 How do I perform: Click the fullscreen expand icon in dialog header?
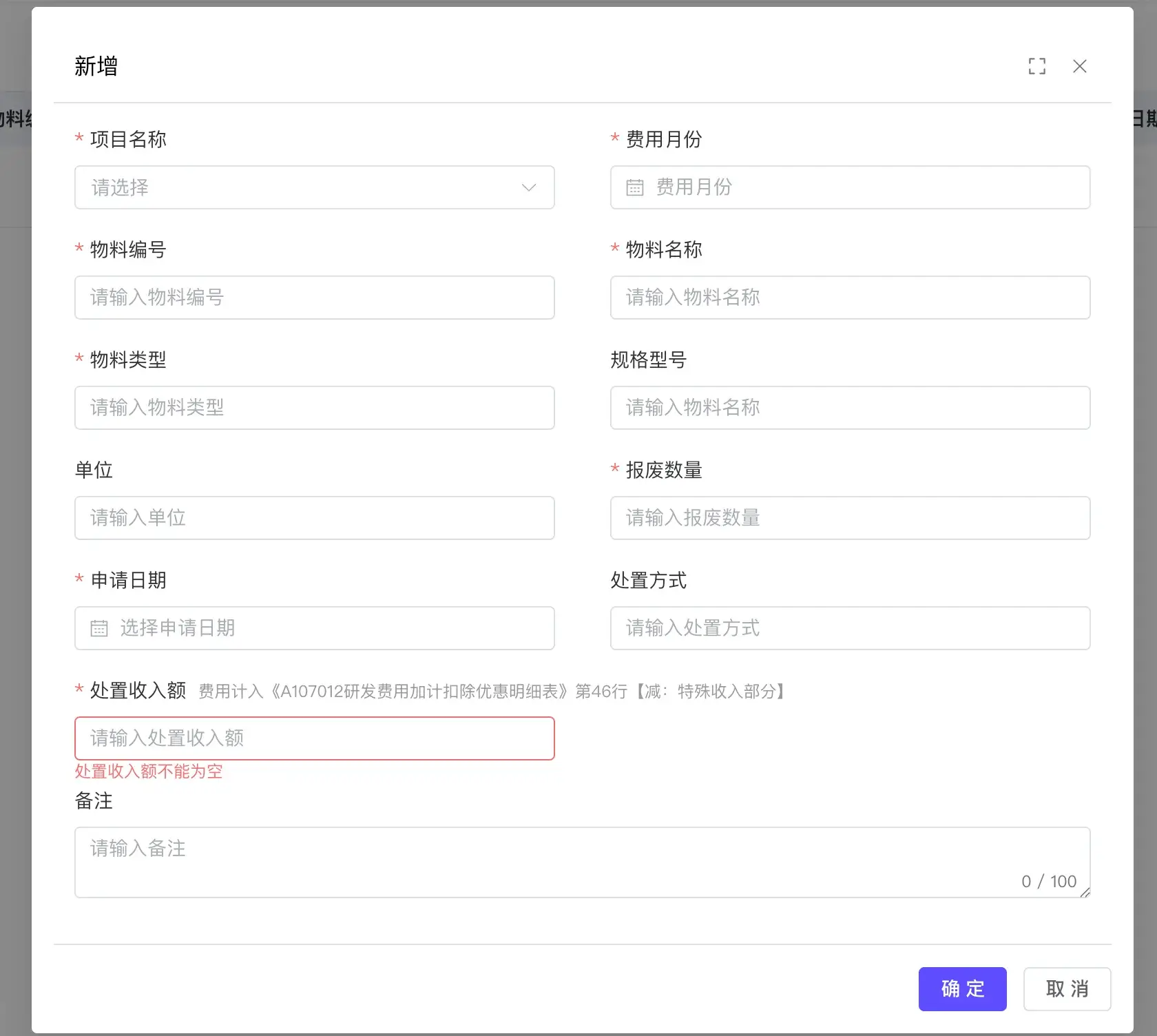click(1036, 66)
